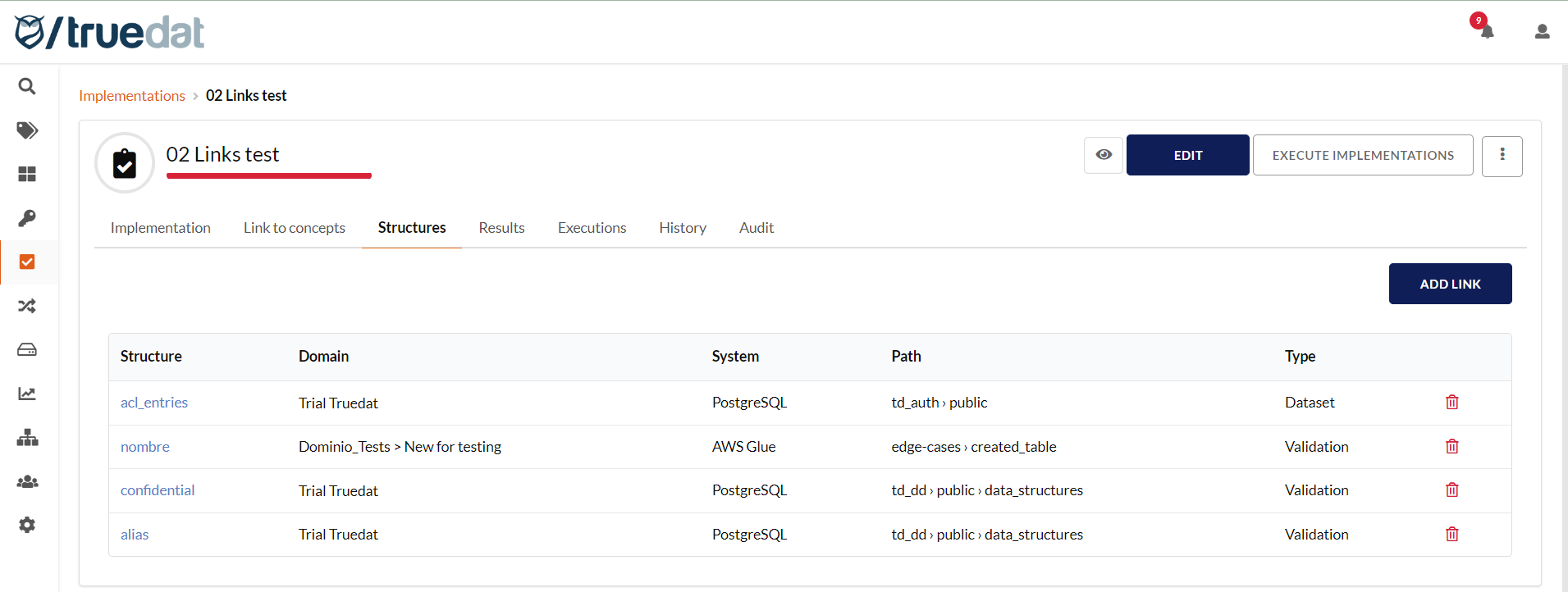Open notifications bell with 9 badge
This screenshot has height=592, width=1568.
(x=1486, y=31)
